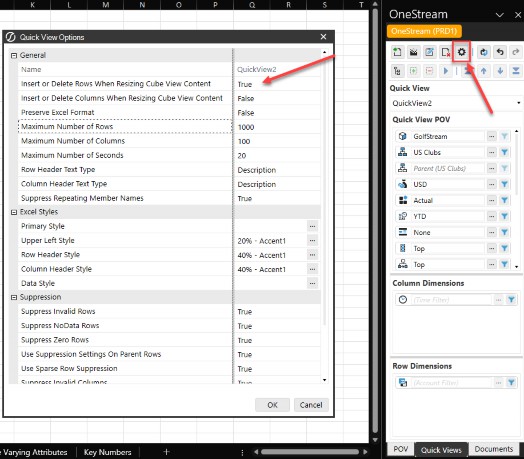The image size is (524, 459).
Task: Switch to the Documents tab
Action: point(494,449)
